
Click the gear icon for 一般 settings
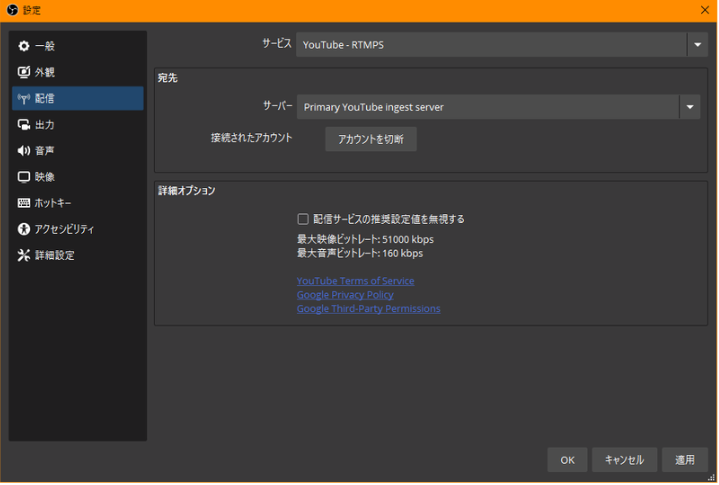(24, 46)
